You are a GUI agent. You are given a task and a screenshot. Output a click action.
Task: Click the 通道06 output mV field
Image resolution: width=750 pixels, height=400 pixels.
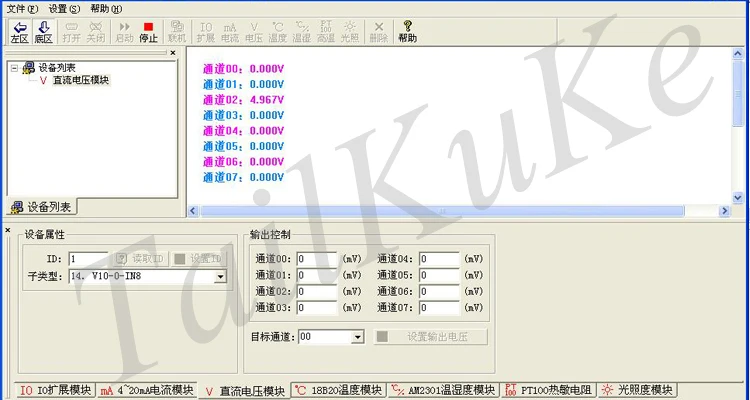(x=440, y=291)
